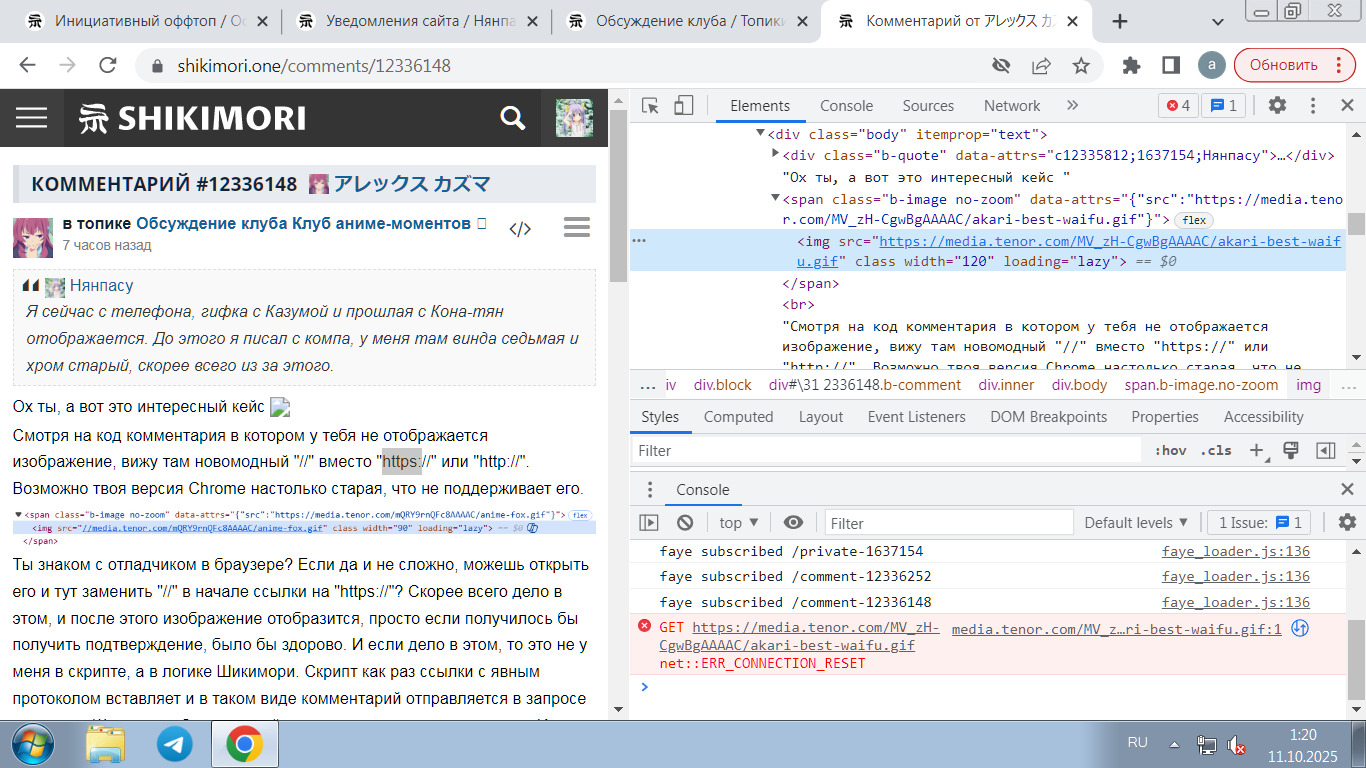Viewport: 1366px width, 768px height.
Task: Switch to the Network tab
Action: (1012, 106)
